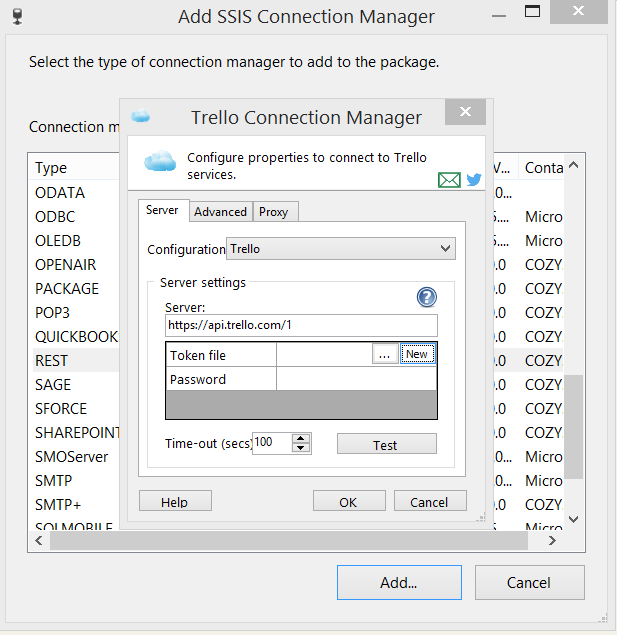Select the REST connection type row

pos(76,360)
